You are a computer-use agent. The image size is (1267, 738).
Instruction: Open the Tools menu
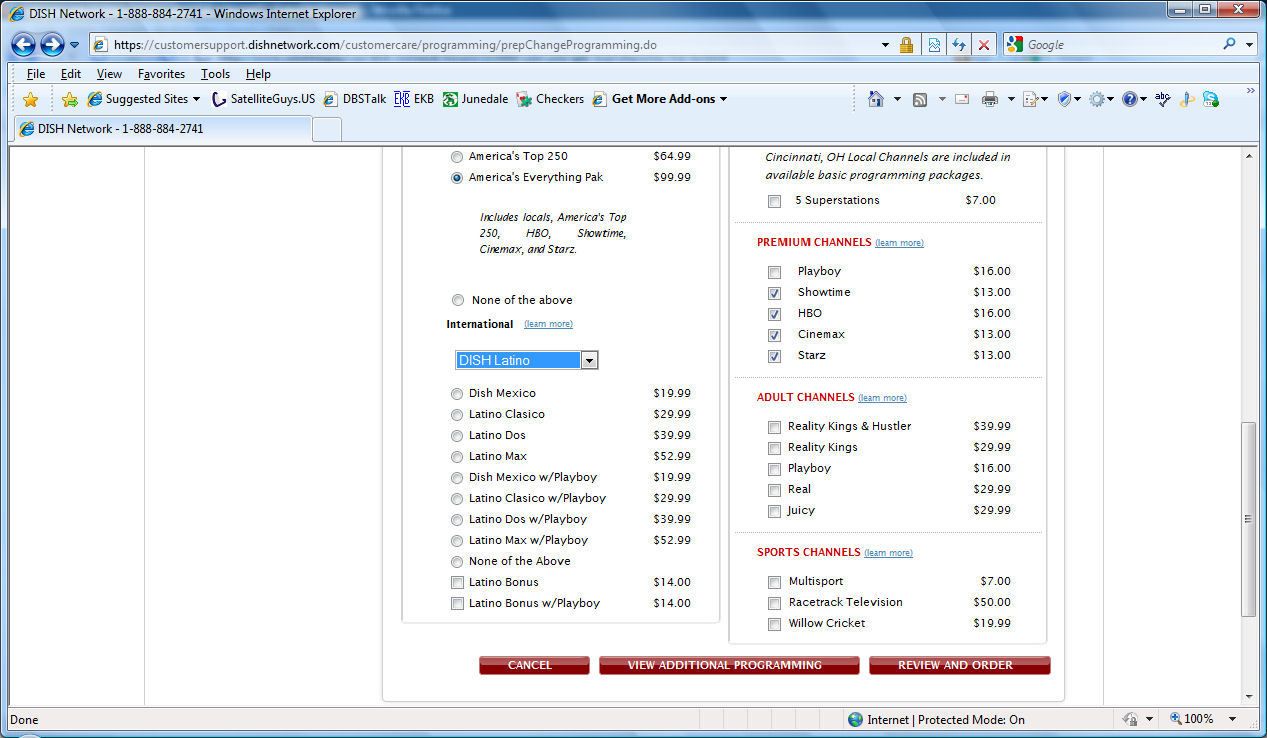215,74
